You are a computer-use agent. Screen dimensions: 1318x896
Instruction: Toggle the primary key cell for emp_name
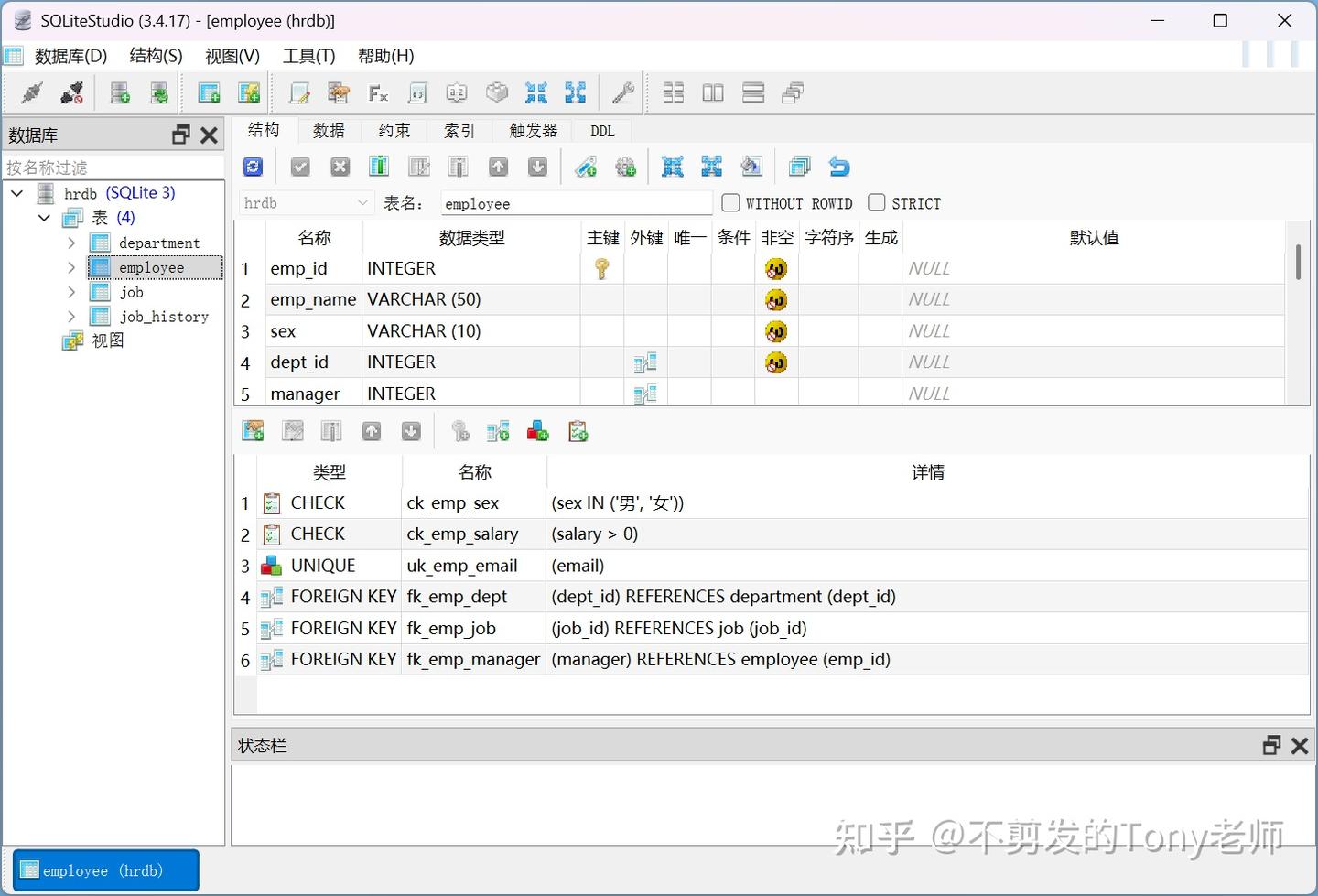(601, 299)
